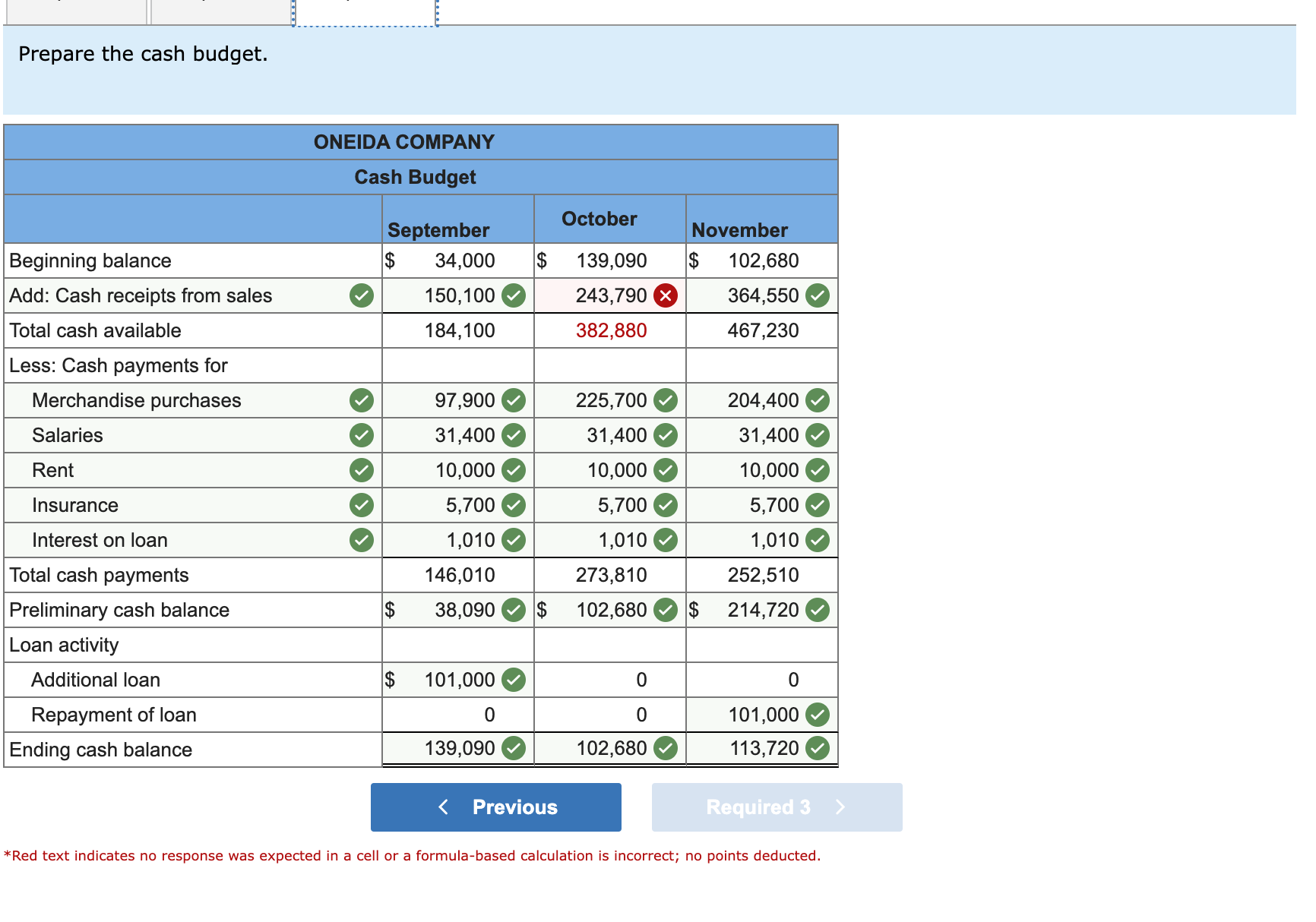Click green check next to Add: Cash receipts label
Image resolution: width=1316 pixels, height=922 pixels.
(x=362, y=295)
